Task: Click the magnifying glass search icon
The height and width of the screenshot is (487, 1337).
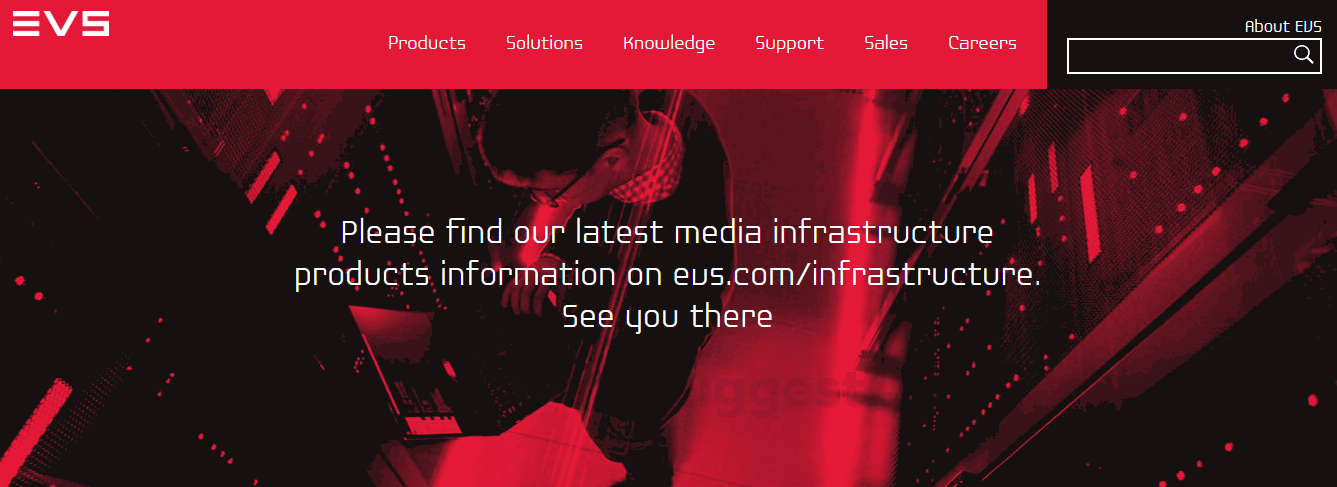Action: click(x=1303, y=55)
